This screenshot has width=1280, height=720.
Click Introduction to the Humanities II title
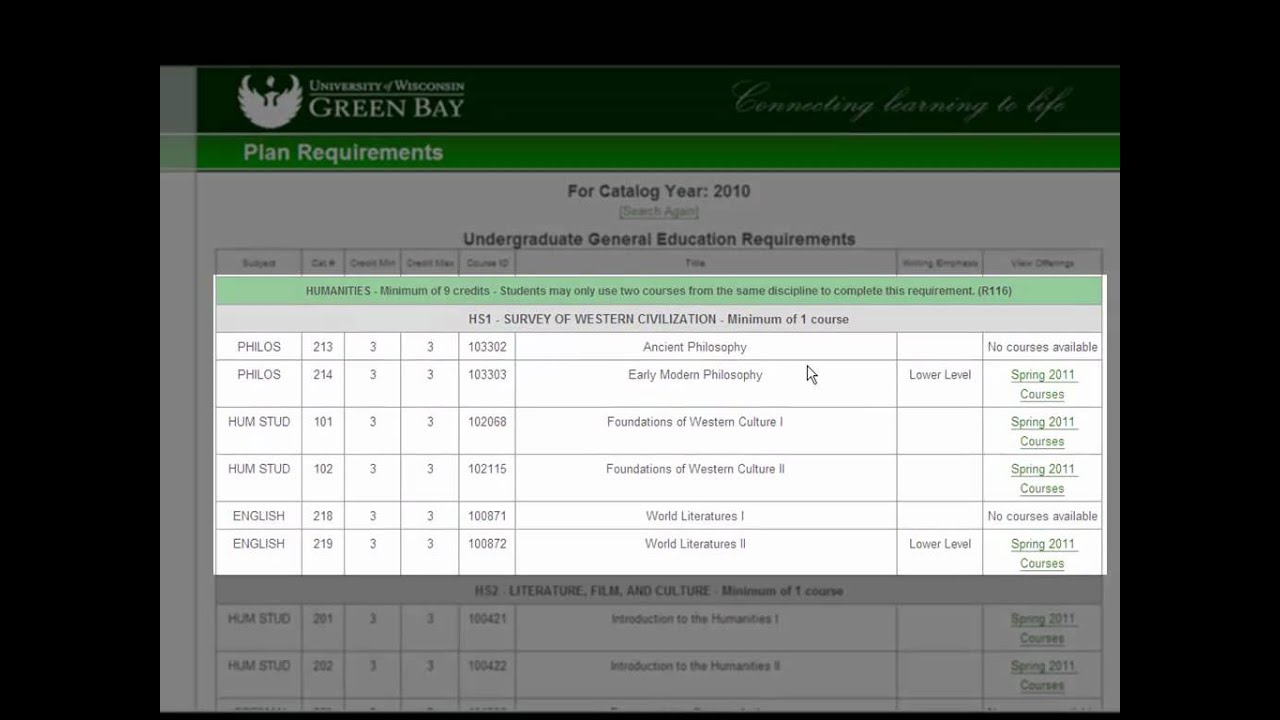695,666
